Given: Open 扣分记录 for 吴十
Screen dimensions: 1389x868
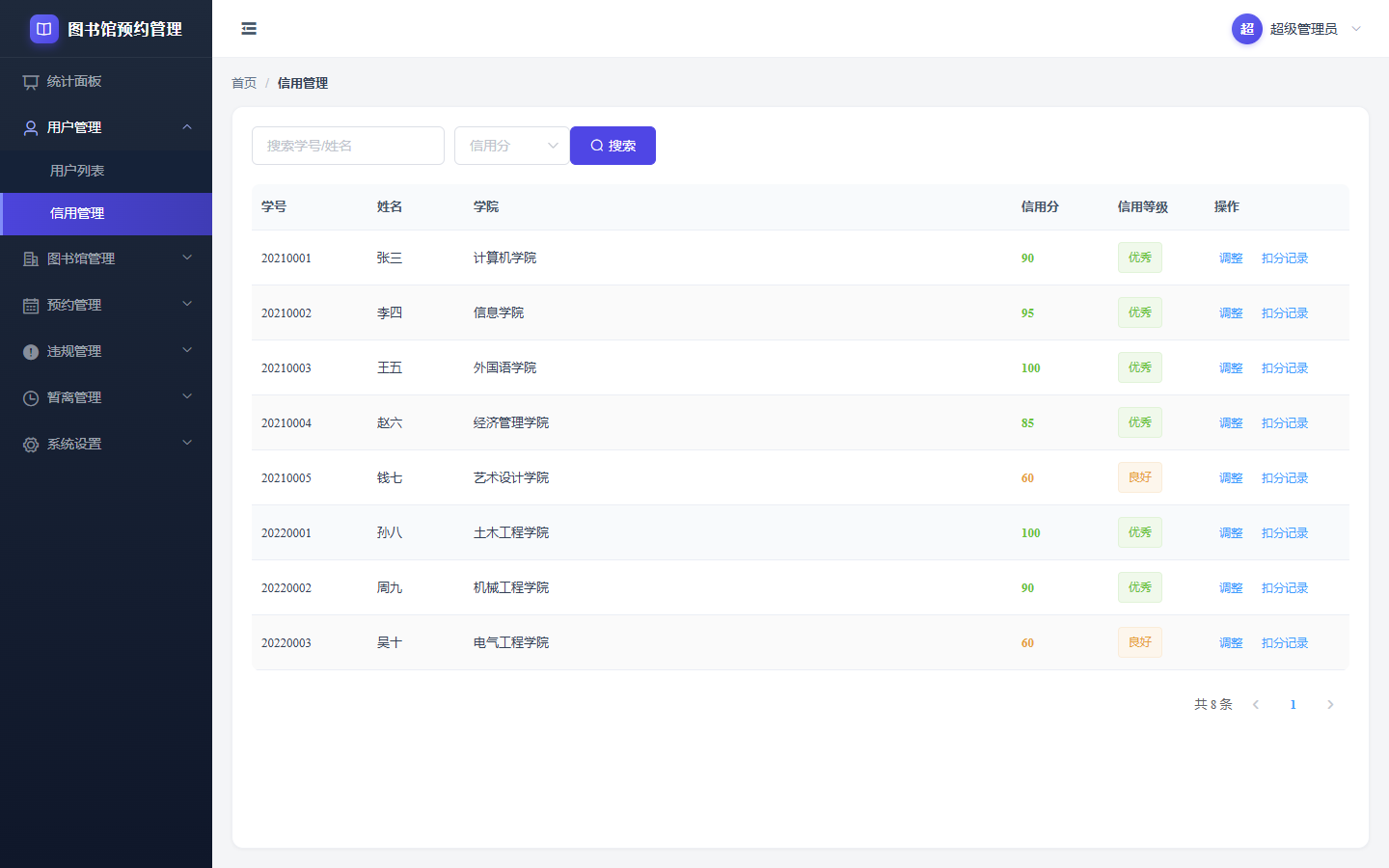Looking at the screenshot, I should (x=1285, y=643).
